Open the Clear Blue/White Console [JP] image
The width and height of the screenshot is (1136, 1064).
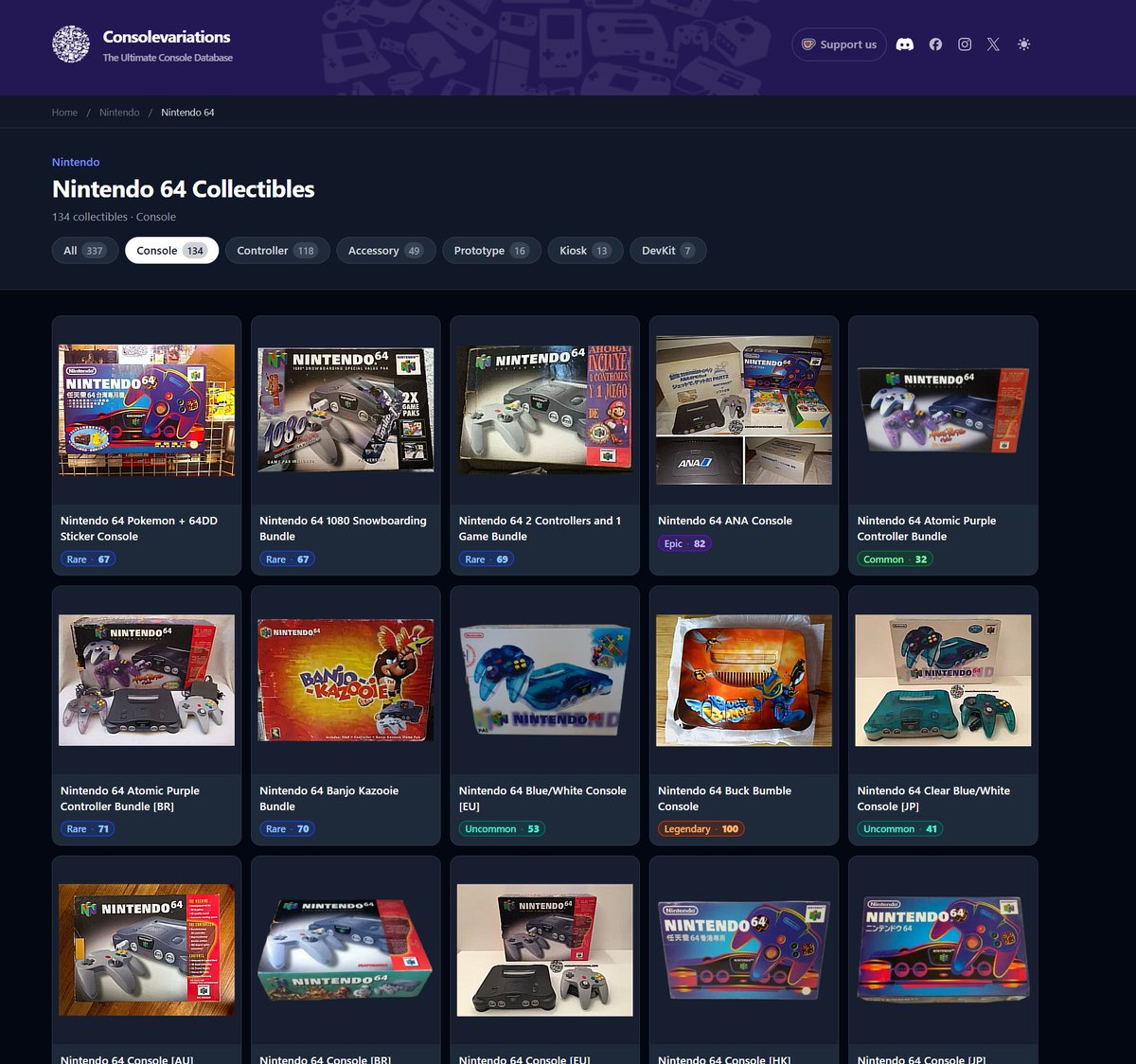pyautogui.click(x=943, y=680)
